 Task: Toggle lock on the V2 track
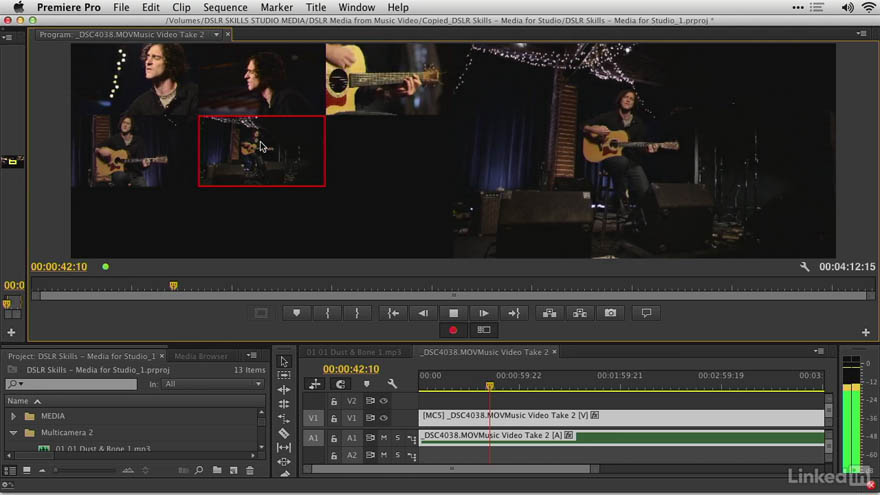(x=334, y=401)
